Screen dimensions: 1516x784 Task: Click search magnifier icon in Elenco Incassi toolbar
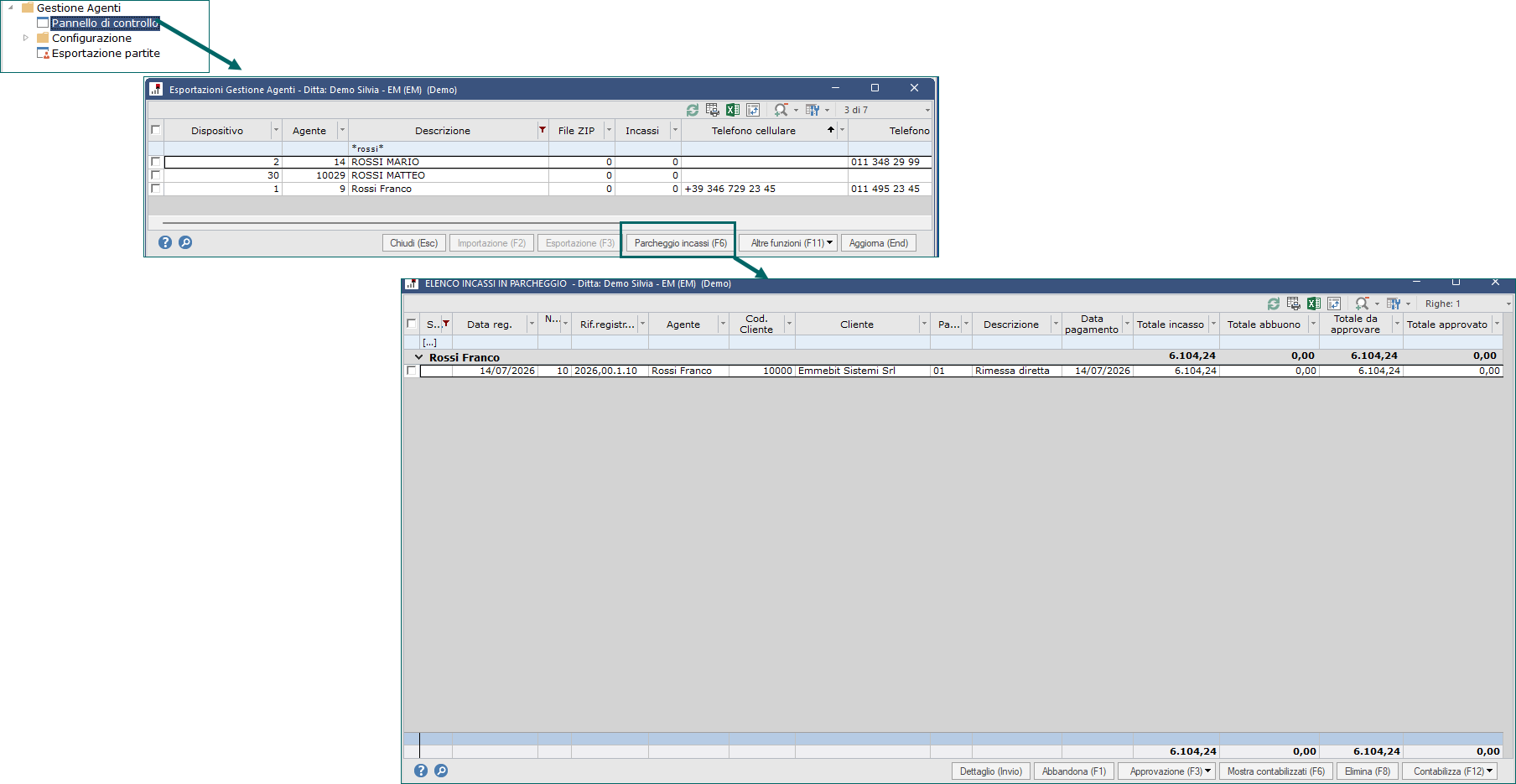tap(1362, 304)
